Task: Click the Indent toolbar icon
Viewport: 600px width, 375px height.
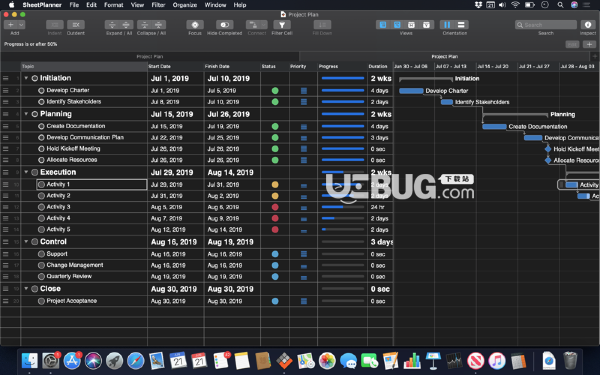Action: [55, 25]
